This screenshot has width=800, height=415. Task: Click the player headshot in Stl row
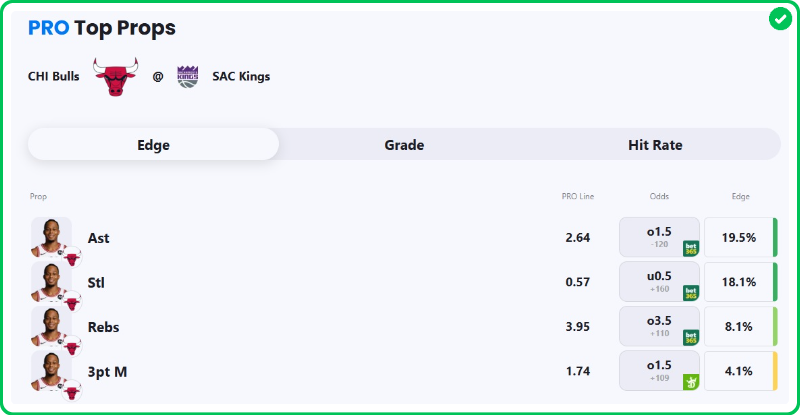coord(51,282)
